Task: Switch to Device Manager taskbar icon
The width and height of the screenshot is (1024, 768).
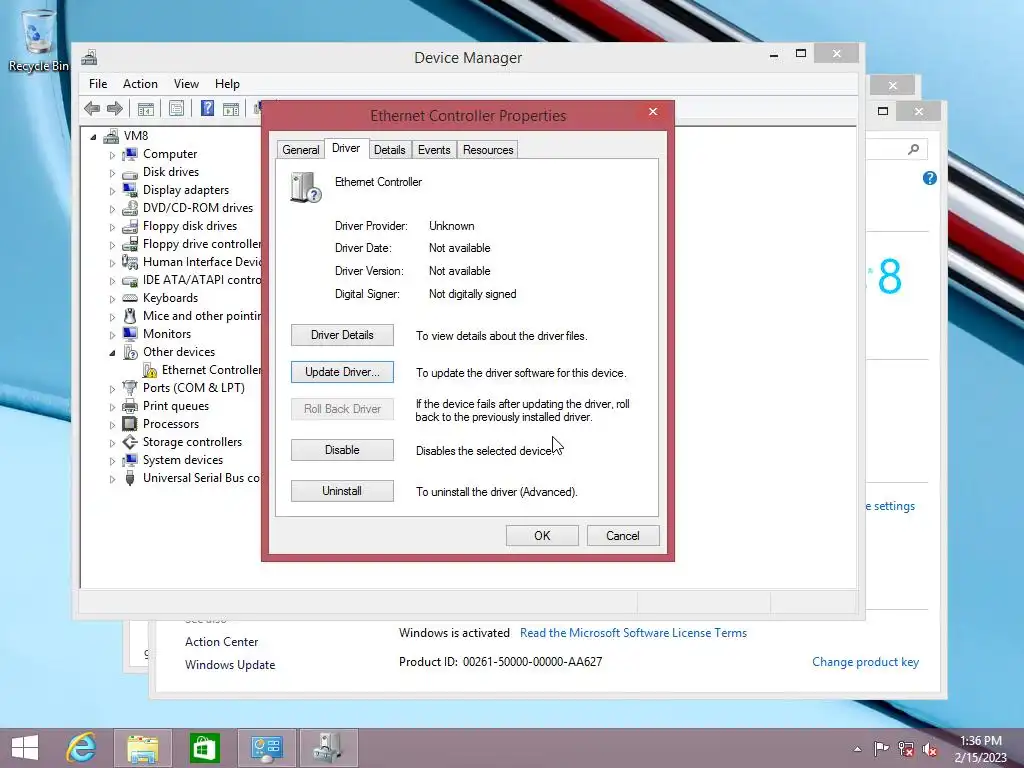Action: (328, 748)
